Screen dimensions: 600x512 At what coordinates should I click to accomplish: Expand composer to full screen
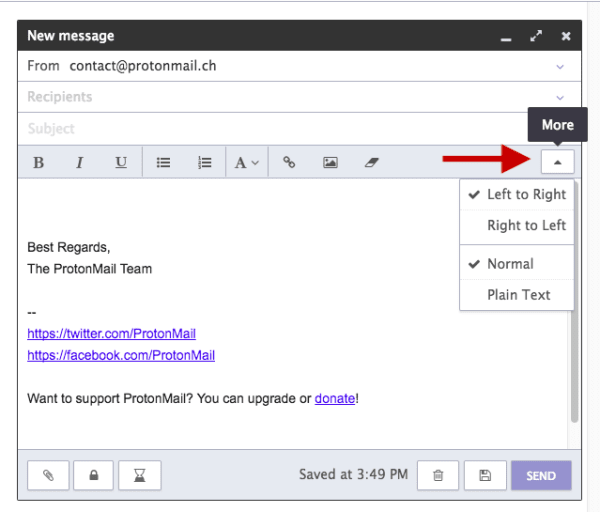pyautogui.click(x=536, y=36)
